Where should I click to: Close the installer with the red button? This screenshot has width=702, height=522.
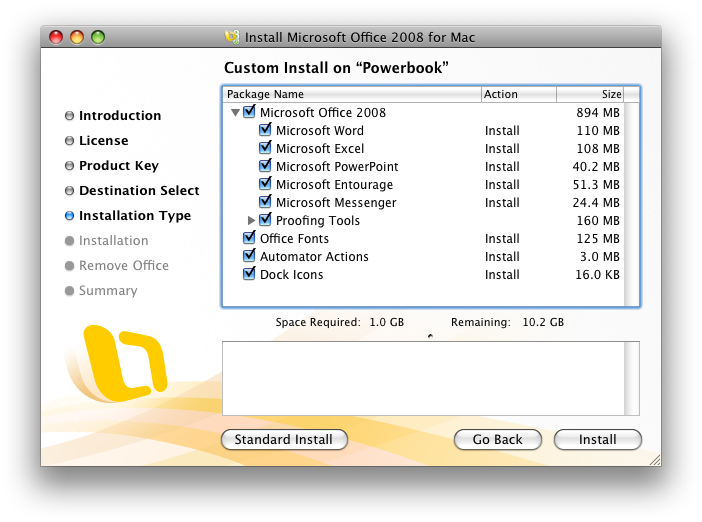coord(56,37)
